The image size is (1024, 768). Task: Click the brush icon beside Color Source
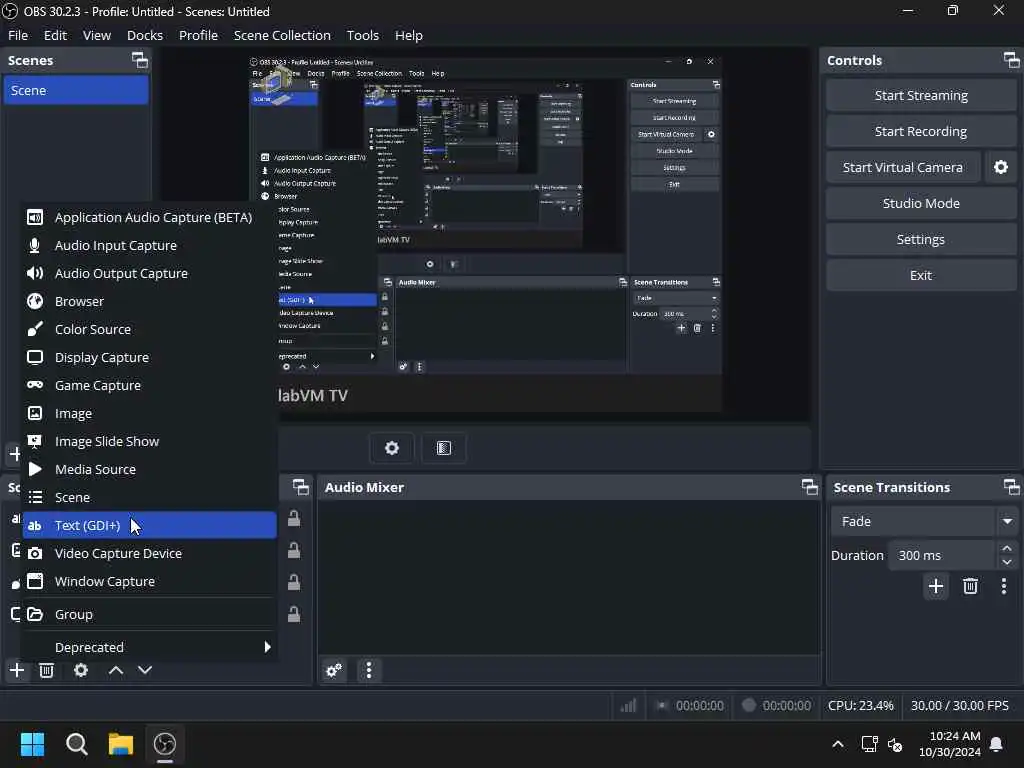coord(35,329)
